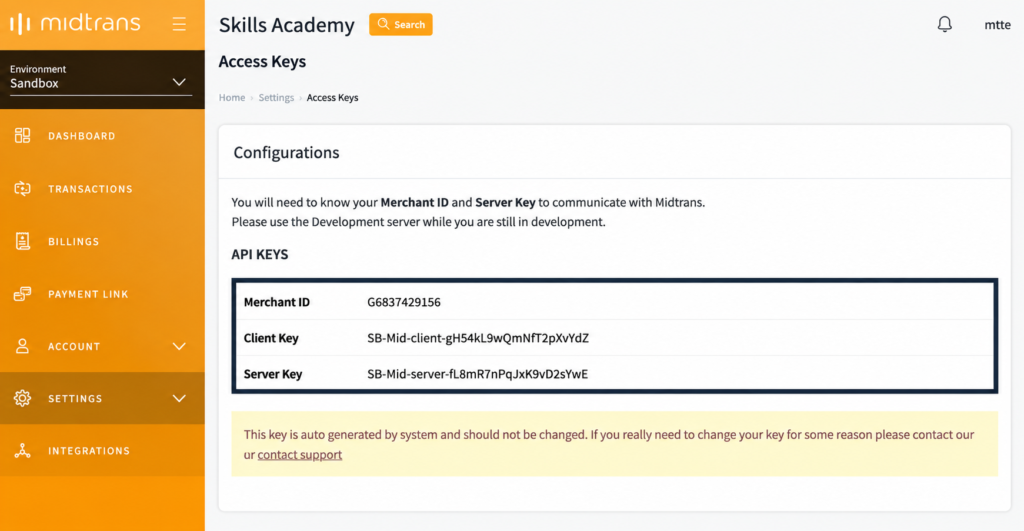Viewport: 1024px width, 531px height.
Task: Click the Account person icon
Action: point(22,346)
